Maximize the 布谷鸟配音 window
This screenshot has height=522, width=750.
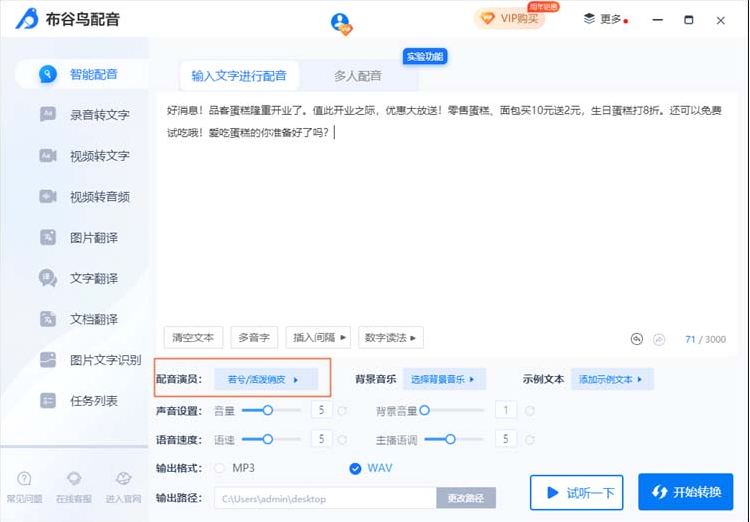(x=689, y=20)
